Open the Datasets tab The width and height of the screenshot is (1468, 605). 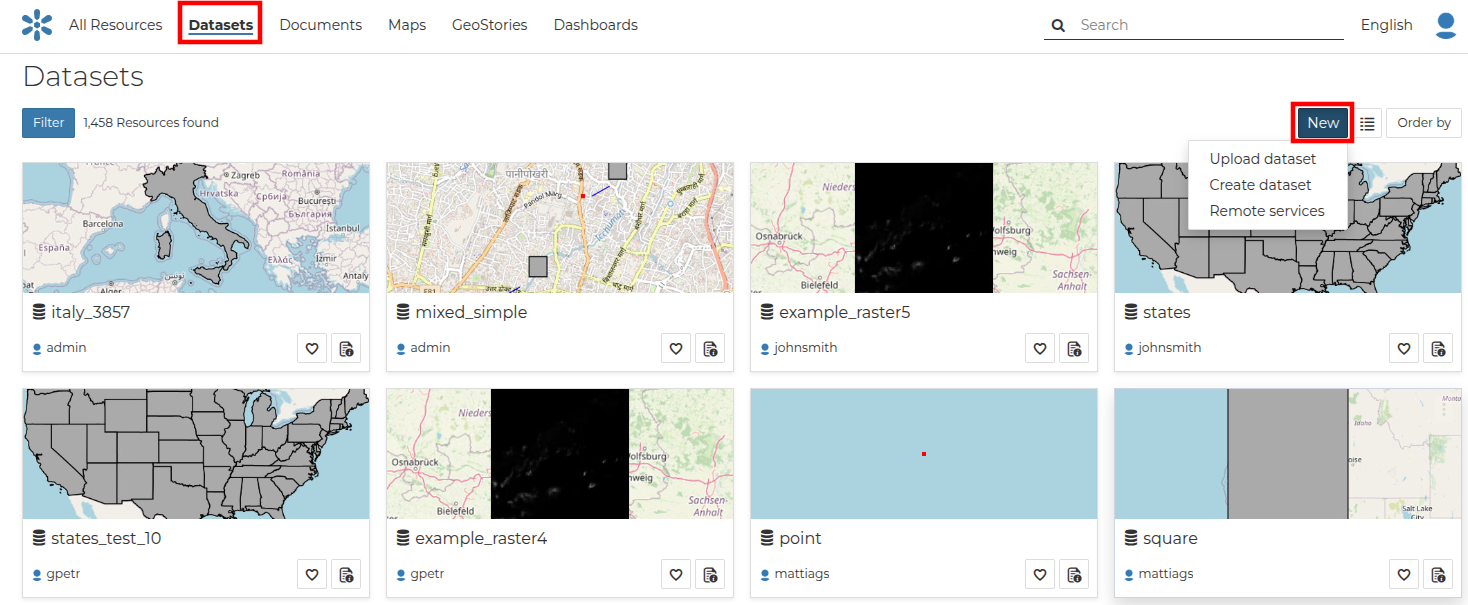221,25
